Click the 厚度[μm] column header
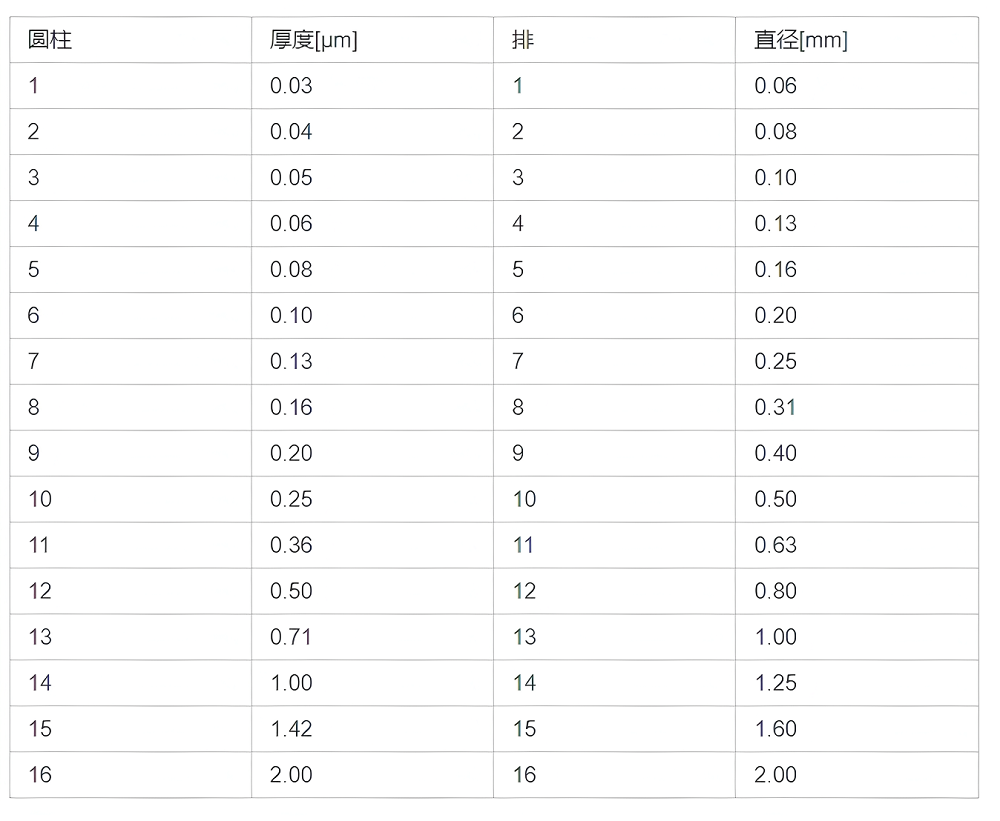1000x821 pixels. point(313,40)
